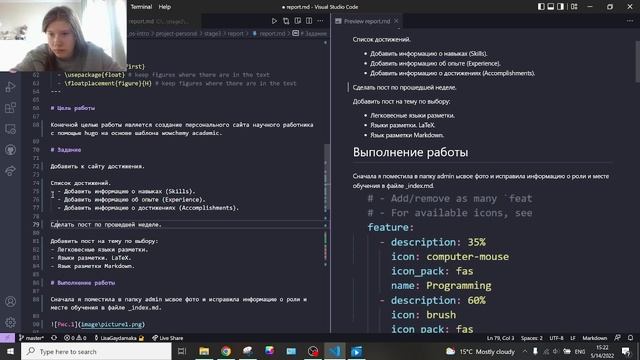
Task: Click the project-personal breadcrumb segment
Action: [x=176, y=33]
